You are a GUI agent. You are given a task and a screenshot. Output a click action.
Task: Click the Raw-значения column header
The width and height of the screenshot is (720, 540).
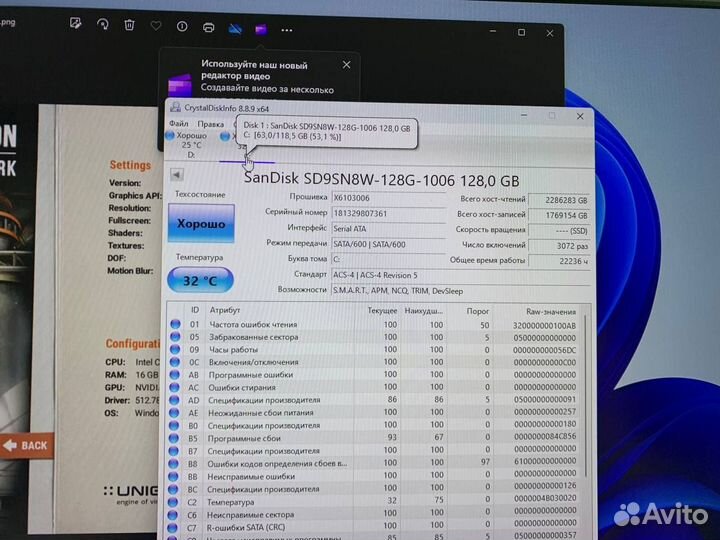551,312
